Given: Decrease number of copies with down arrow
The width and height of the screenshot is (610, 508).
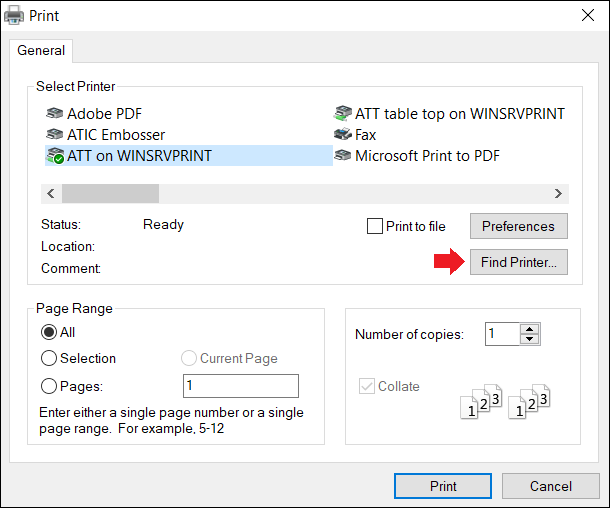Looking at the screenshot, I should 529,339.
